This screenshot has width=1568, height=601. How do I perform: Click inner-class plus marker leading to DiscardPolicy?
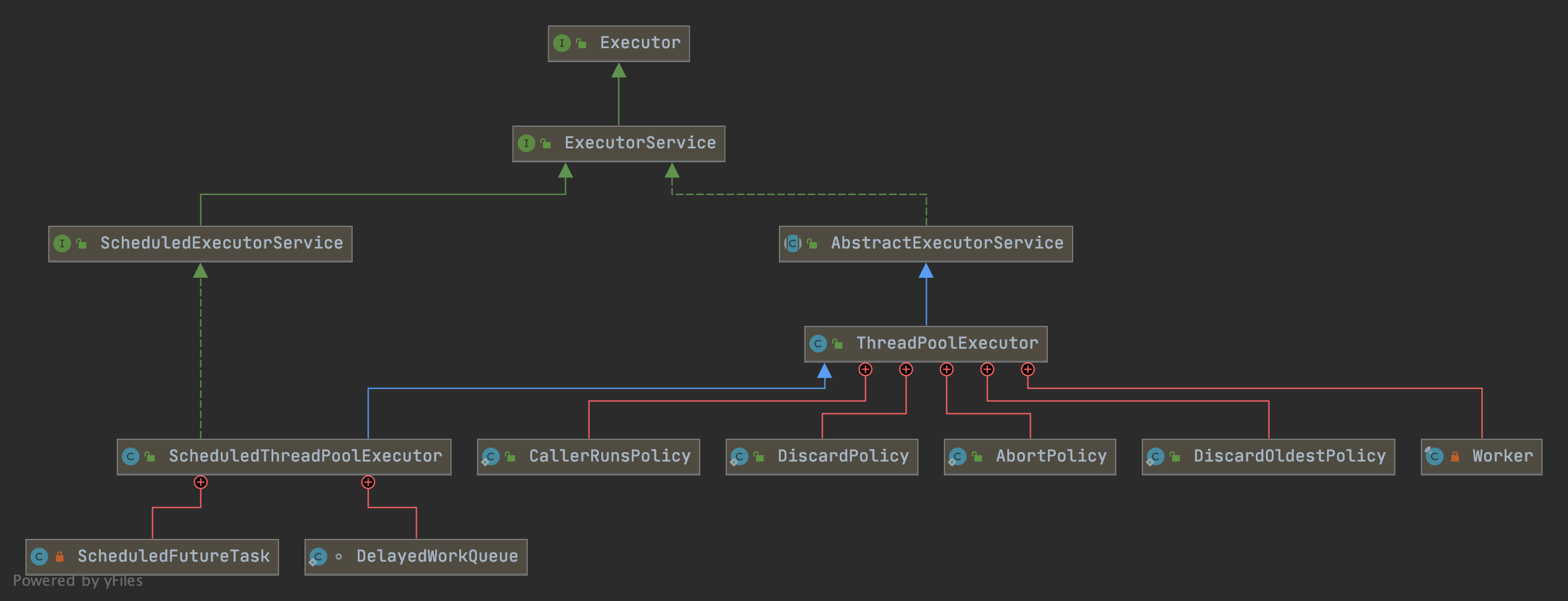[x=906, y=370]
